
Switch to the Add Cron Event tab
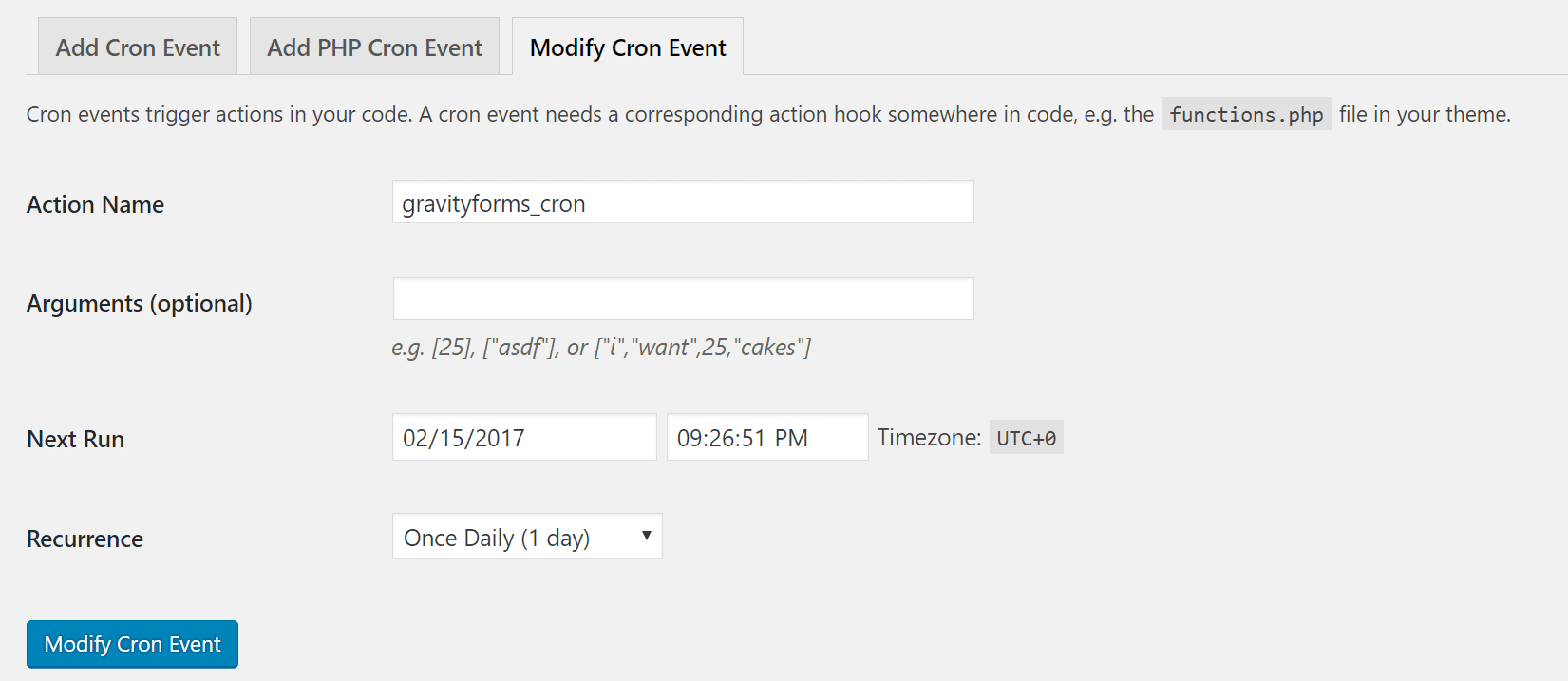click(x=136, y=46)
